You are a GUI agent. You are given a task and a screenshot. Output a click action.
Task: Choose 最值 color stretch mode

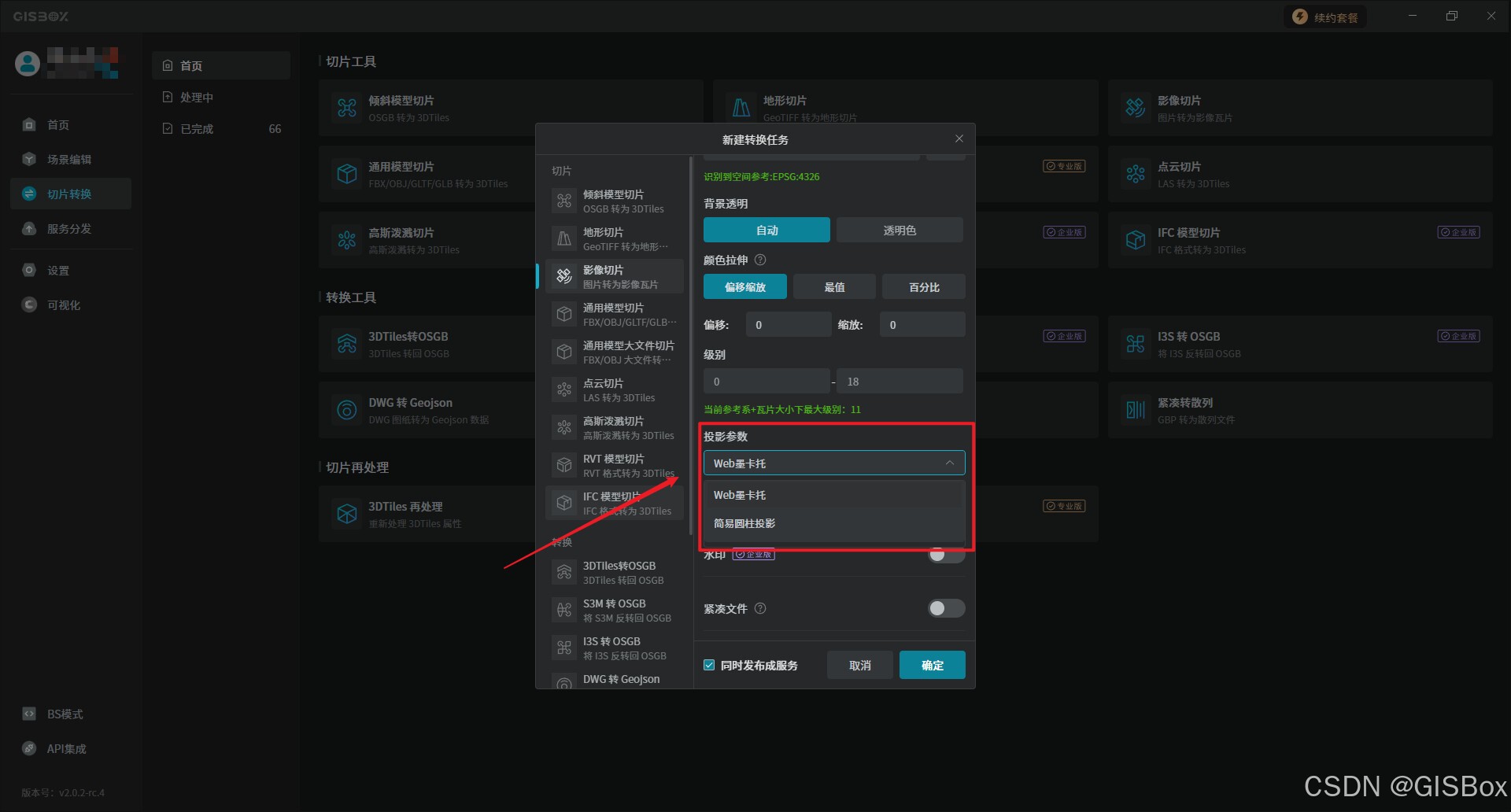pos(834,287)
